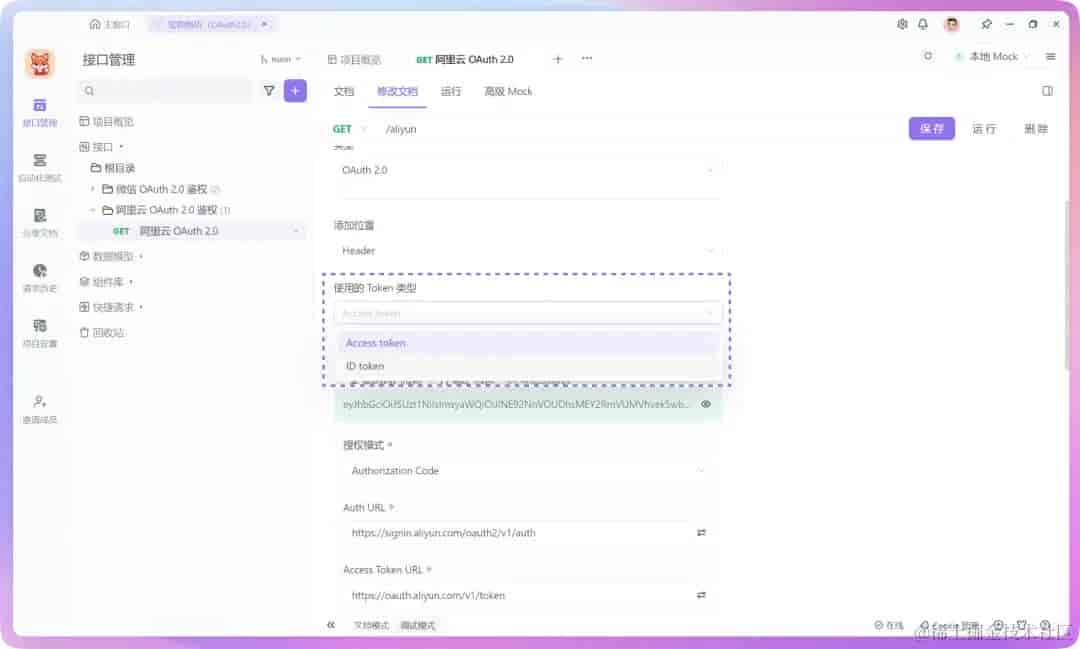Open the 项目概览 tab in tab bar

pyautogui.click(x=354, y=59)
